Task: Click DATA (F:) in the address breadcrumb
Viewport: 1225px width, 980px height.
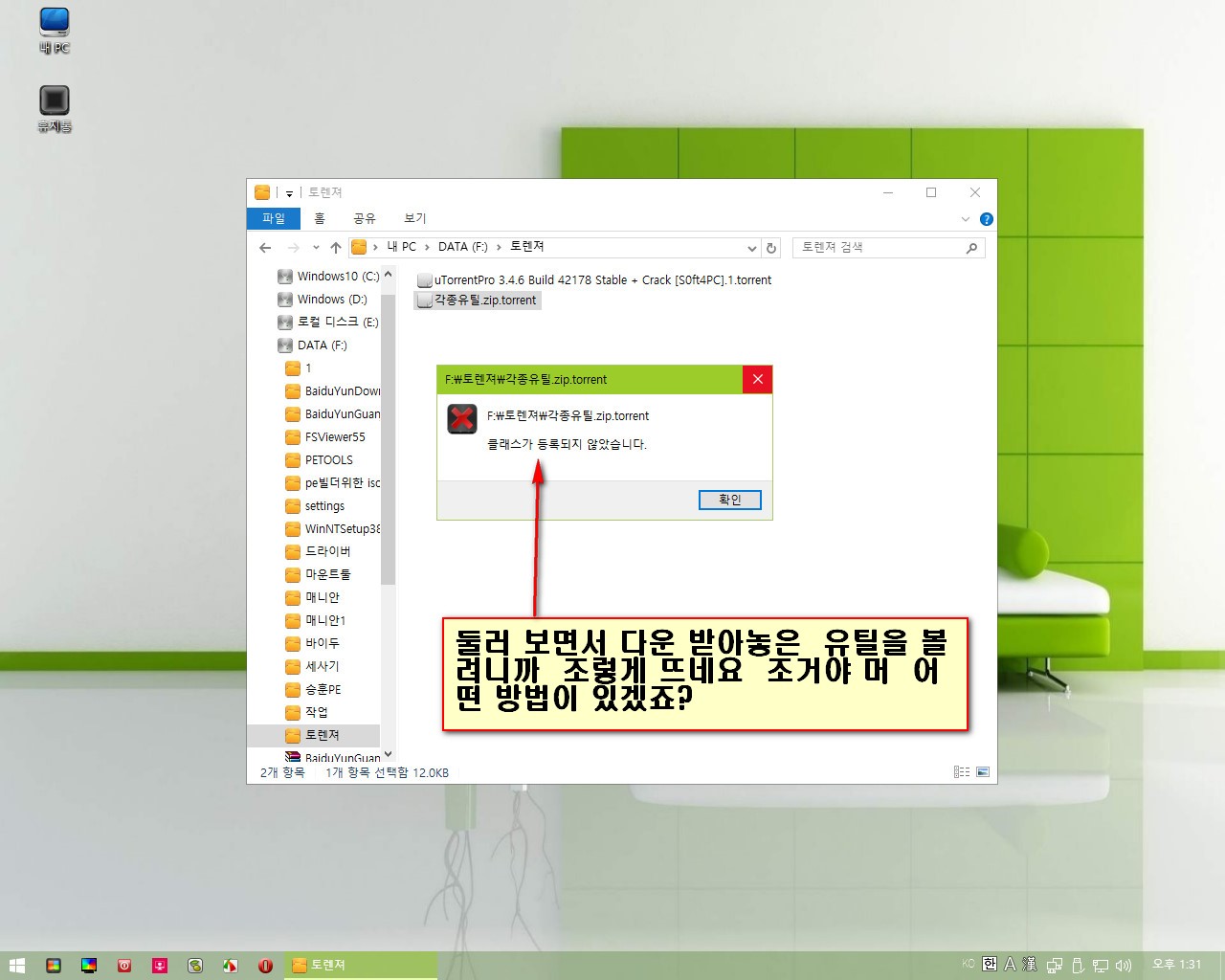Action: [463, 247]
